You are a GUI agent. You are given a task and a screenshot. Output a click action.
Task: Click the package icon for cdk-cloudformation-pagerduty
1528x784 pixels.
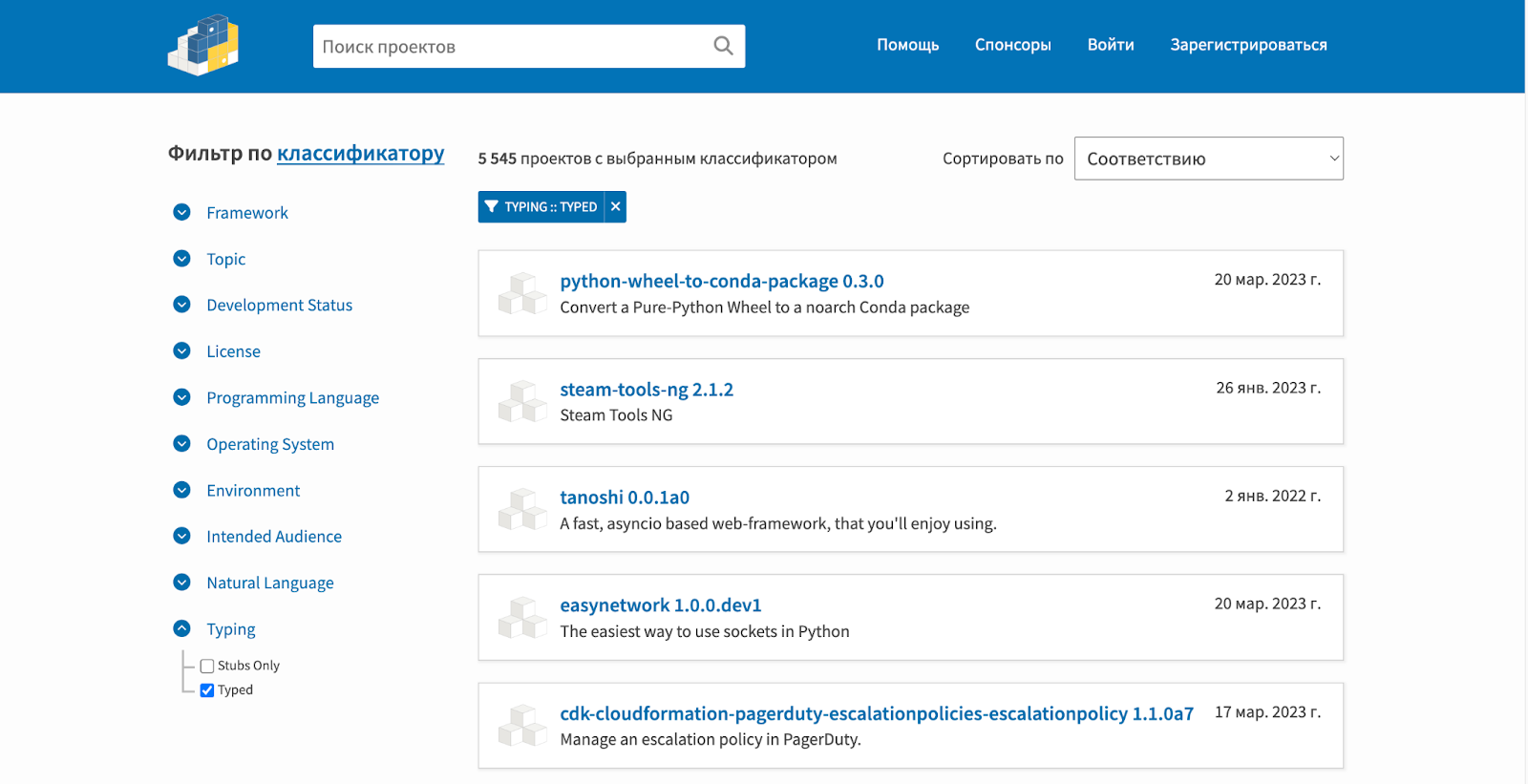522,725
